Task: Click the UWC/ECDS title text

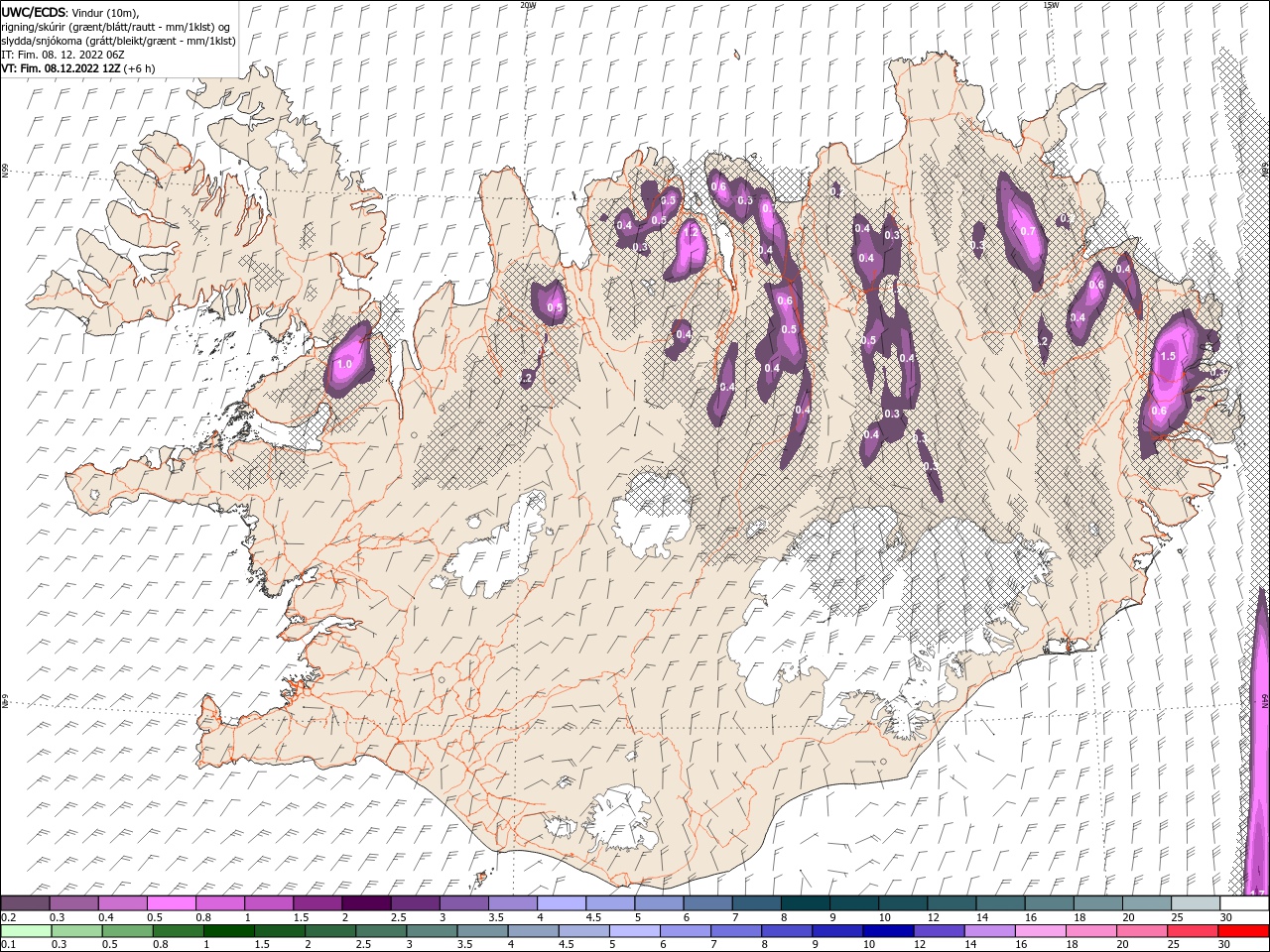Action: pyautogui.click(x=34, y=11)
